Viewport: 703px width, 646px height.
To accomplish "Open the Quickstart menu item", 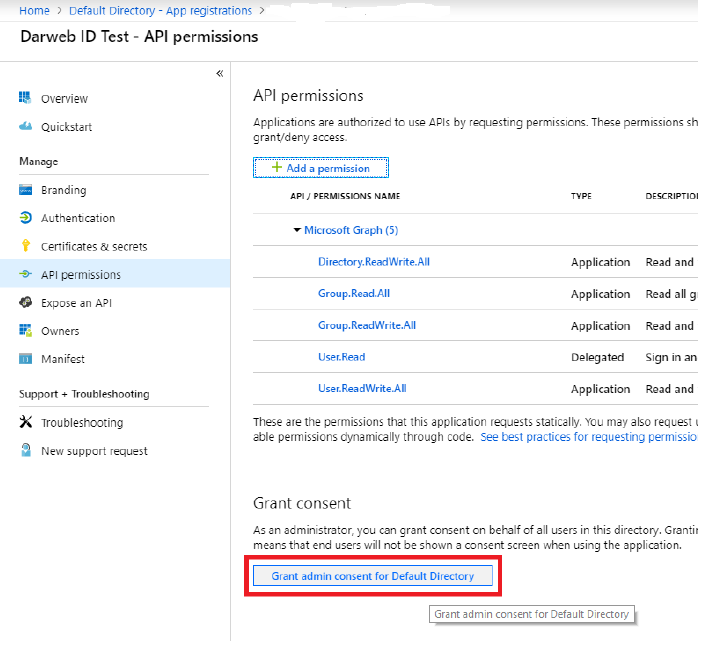I will pyautogui.click(x=66, y=127).
